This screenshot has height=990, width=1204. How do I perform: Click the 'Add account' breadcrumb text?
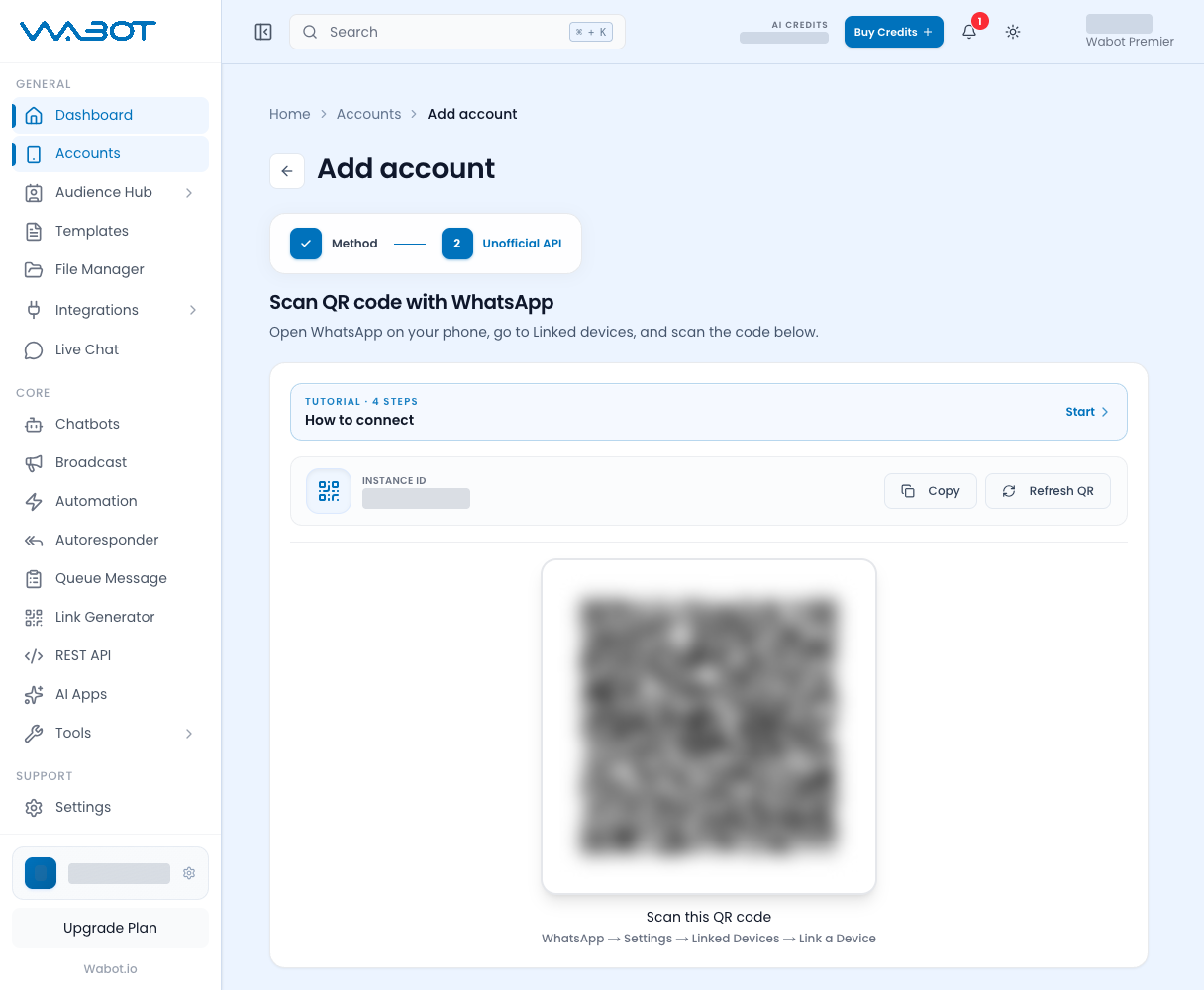point(472,114)
